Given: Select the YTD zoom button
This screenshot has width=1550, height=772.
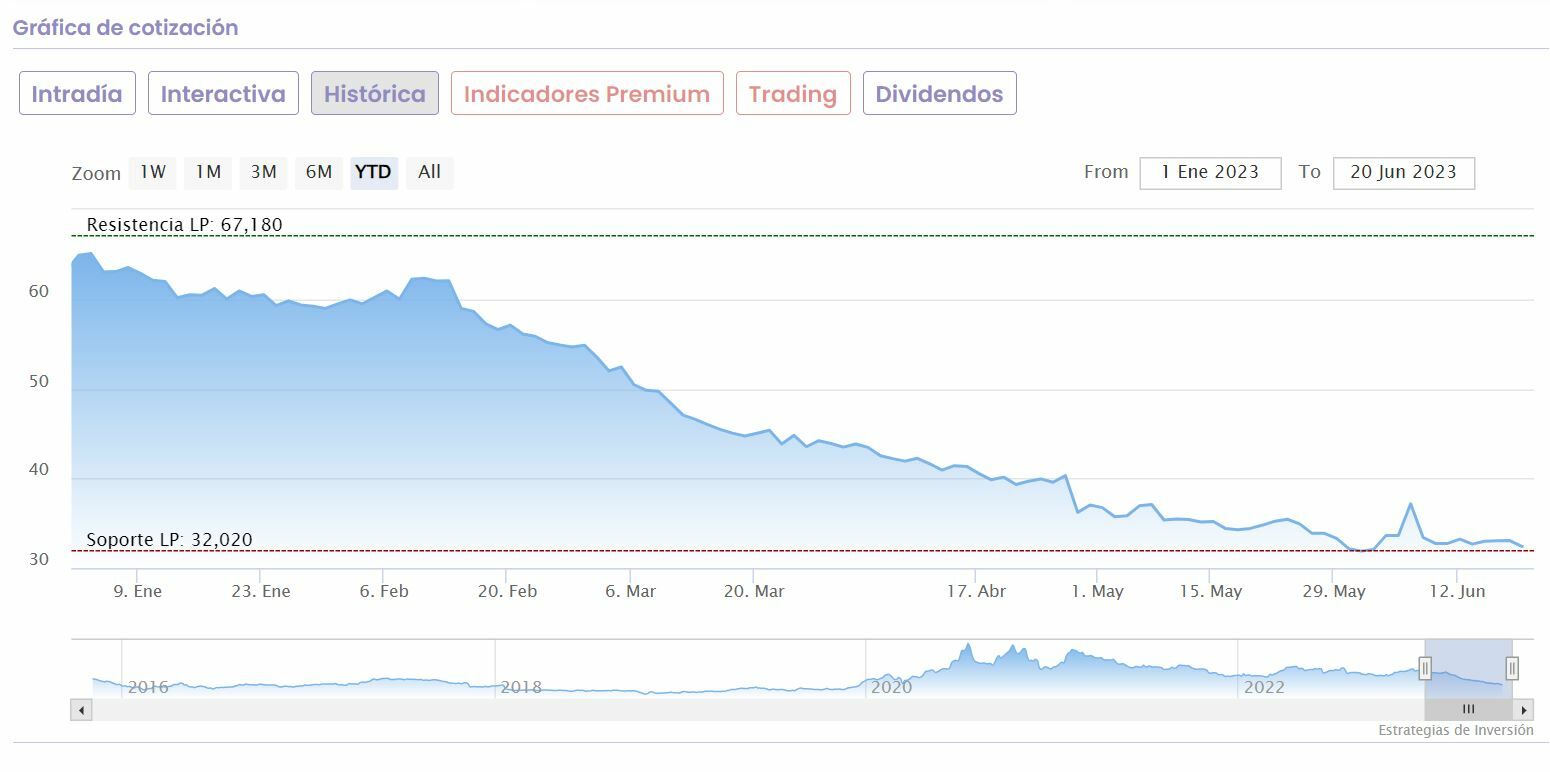Looking at the screenshot, I should (374, 172).
